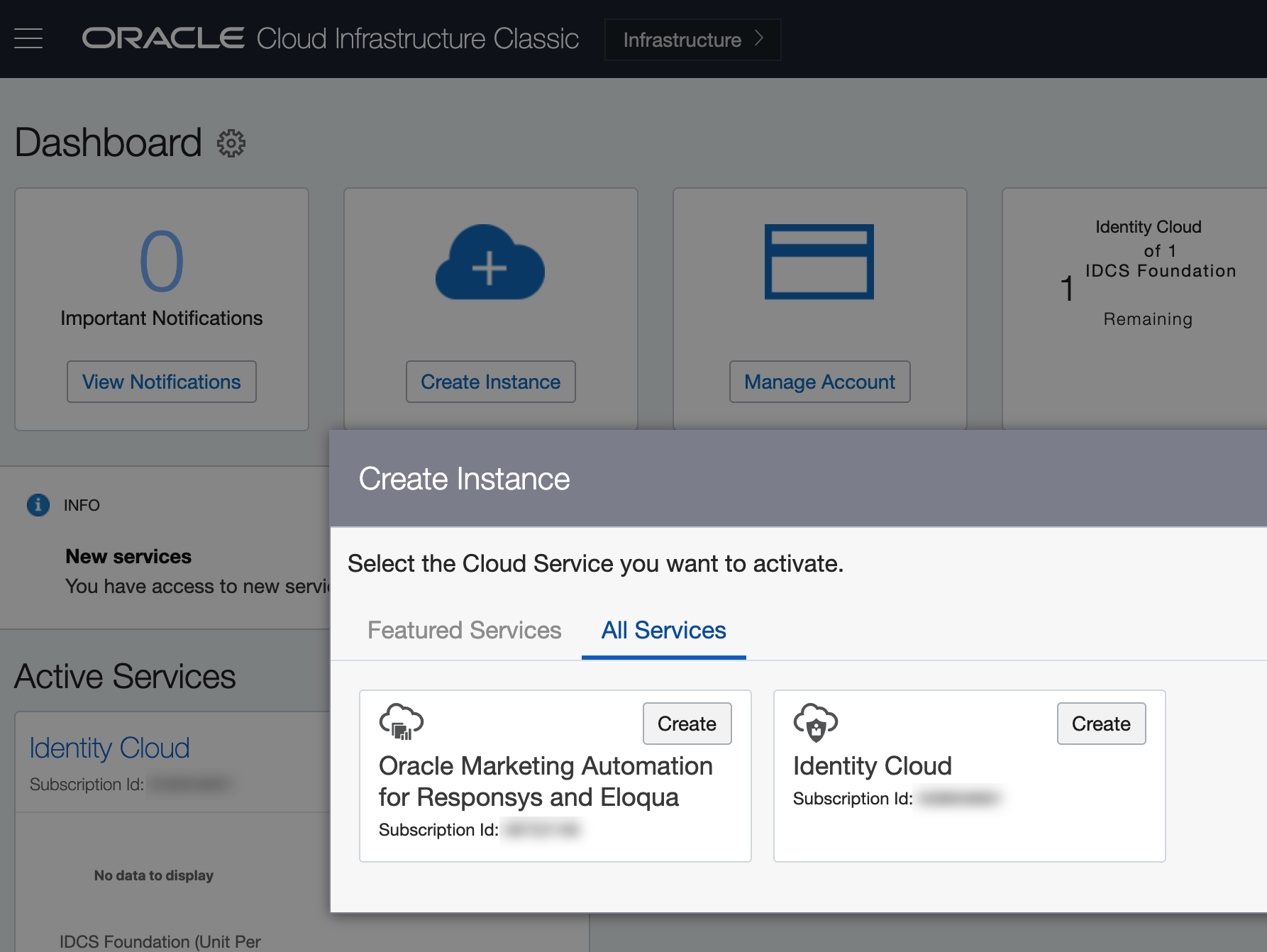Click the View Notifications button
Image resolution: width=1267 pixels, height=952 pixels.
coord(162,382)
